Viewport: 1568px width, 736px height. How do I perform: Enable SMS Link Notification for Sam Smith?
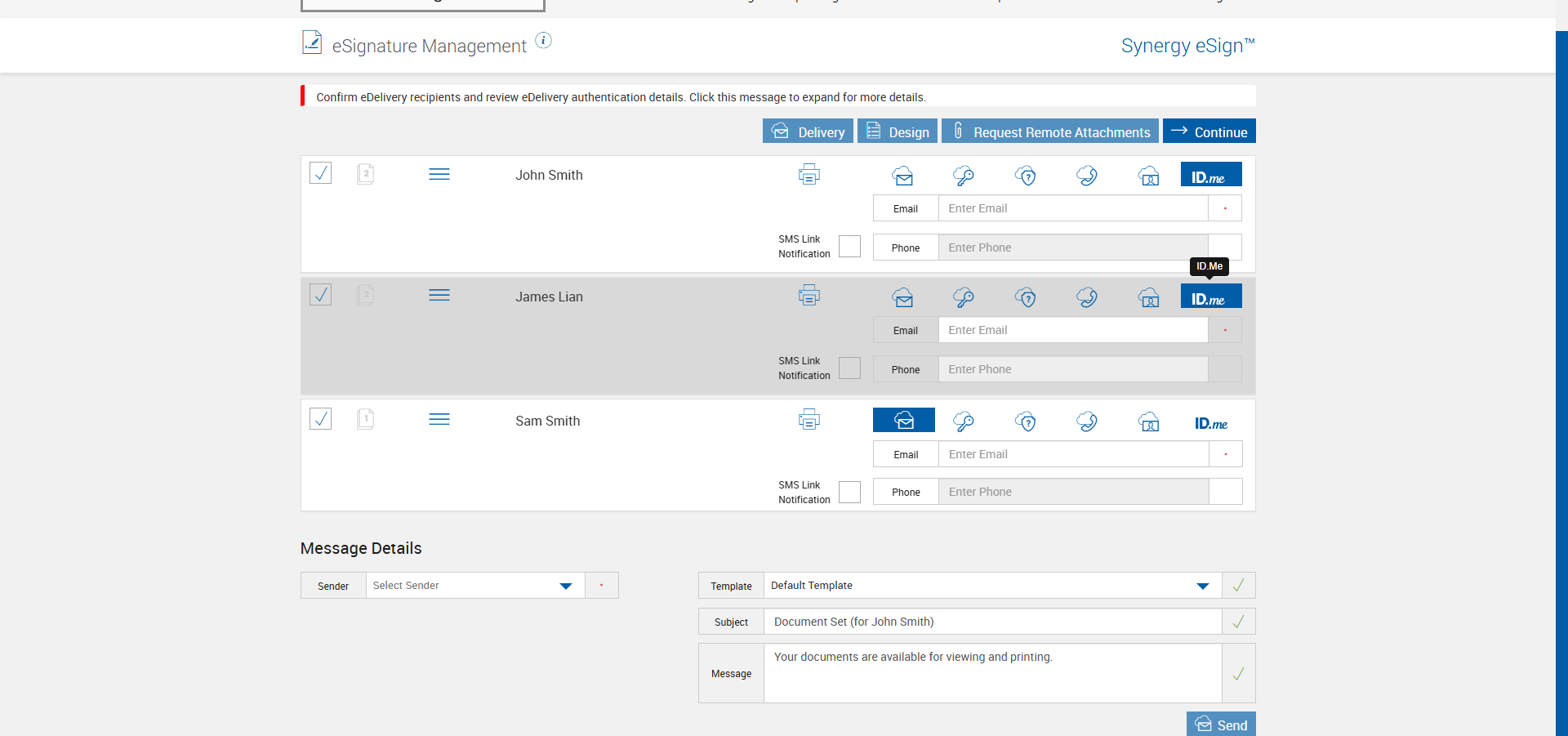click(849, 492)
